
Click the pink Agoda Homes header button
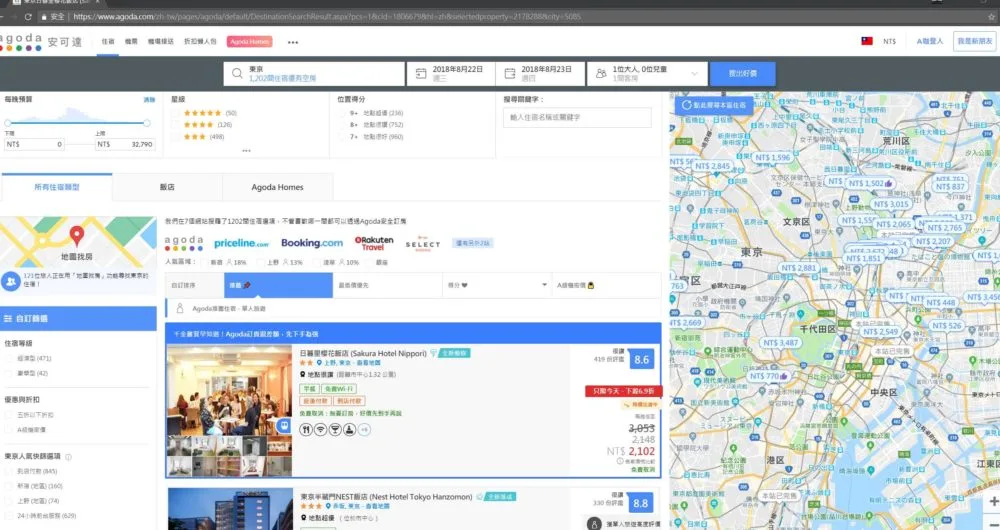click(249, 41)
